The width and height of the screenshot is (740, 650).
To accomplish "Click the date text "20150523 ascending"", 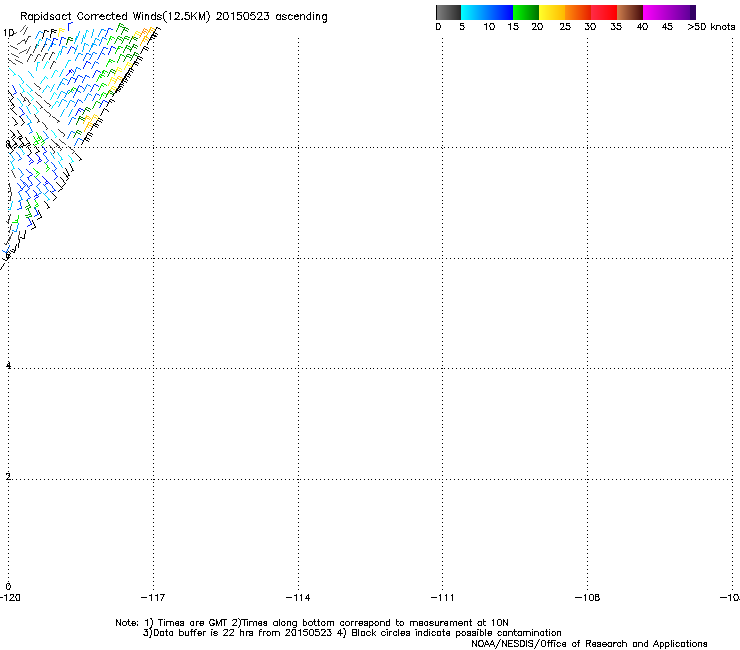I will pyautogui.click(x=271, y=17).
